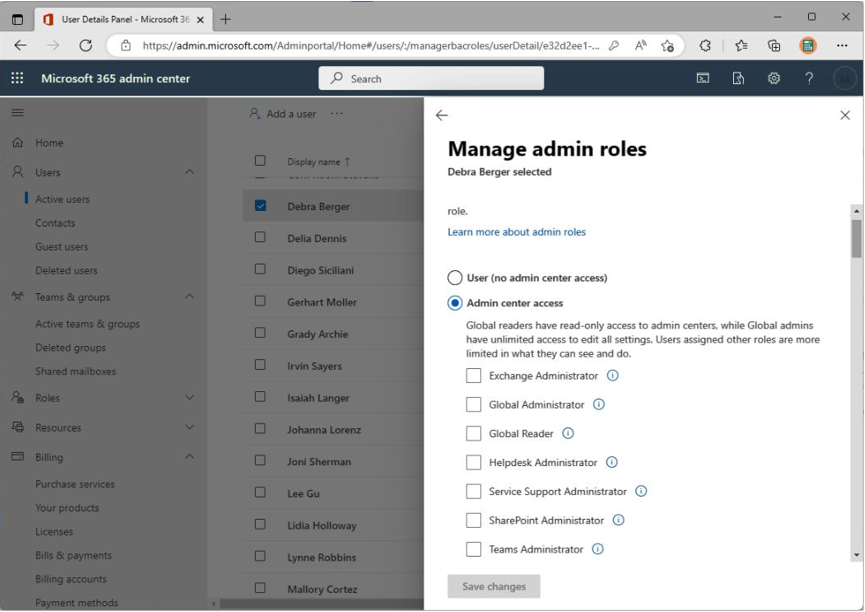This screenshot has height=612, width=865.
Task: Open Deleted users in navigation
Action: pos(66,270)
